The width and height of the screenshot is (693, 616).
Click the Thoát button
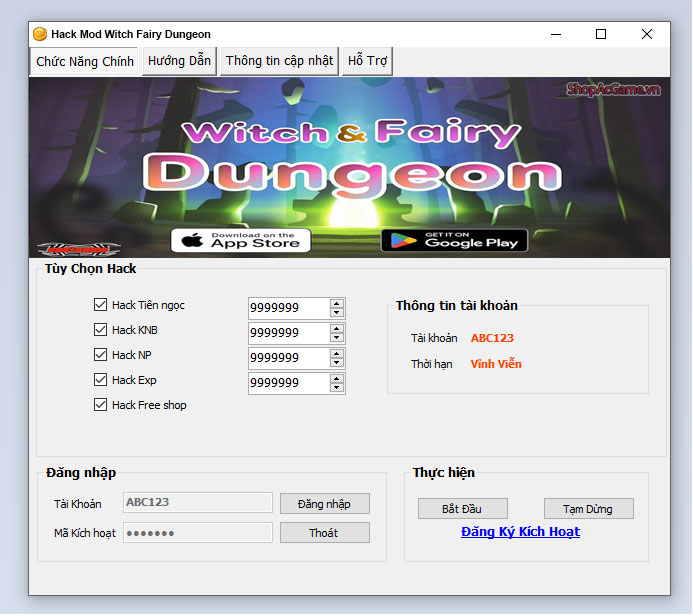click(x=324, y=533)
